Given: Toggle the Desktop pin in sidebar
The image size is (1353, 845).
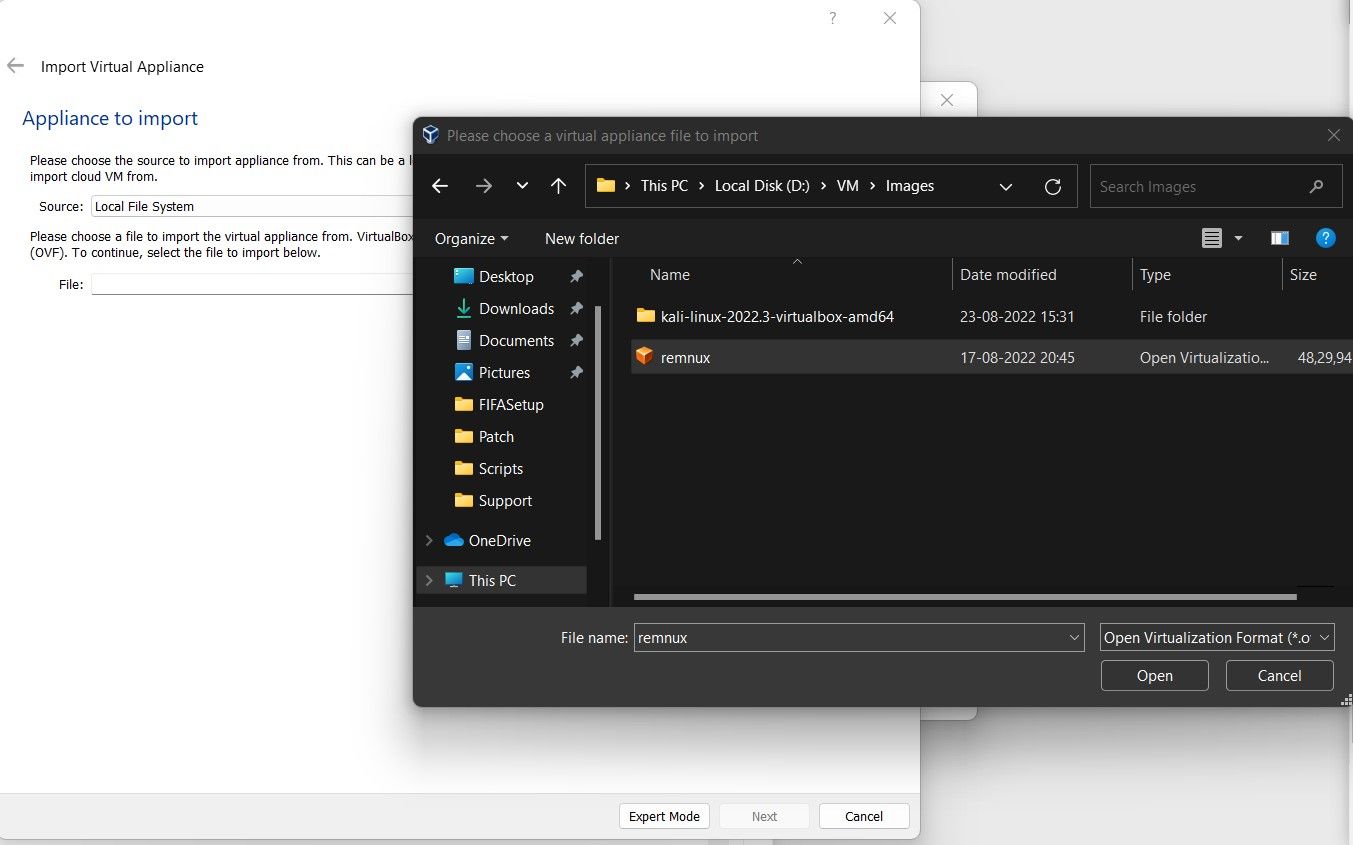Looking at the screenshot, I should (576, 276).
